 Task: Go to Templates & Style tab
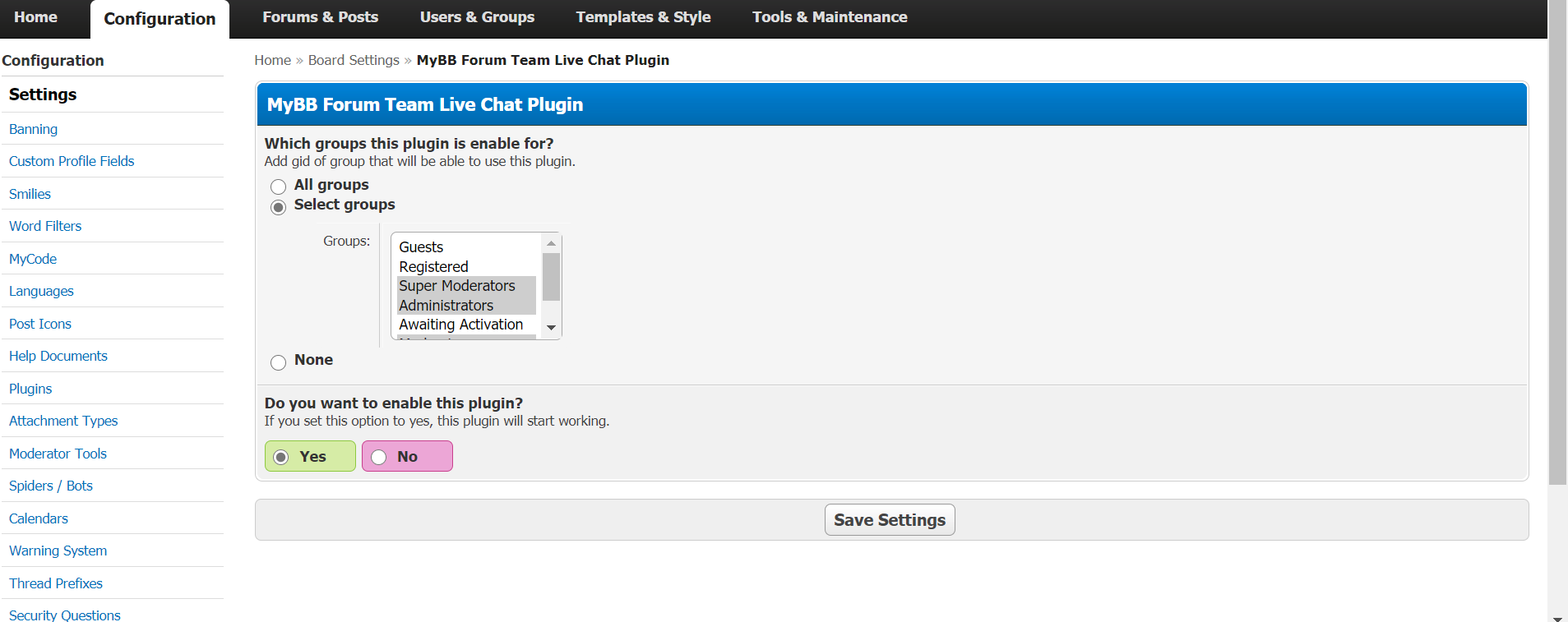click(x=643, y=17)
